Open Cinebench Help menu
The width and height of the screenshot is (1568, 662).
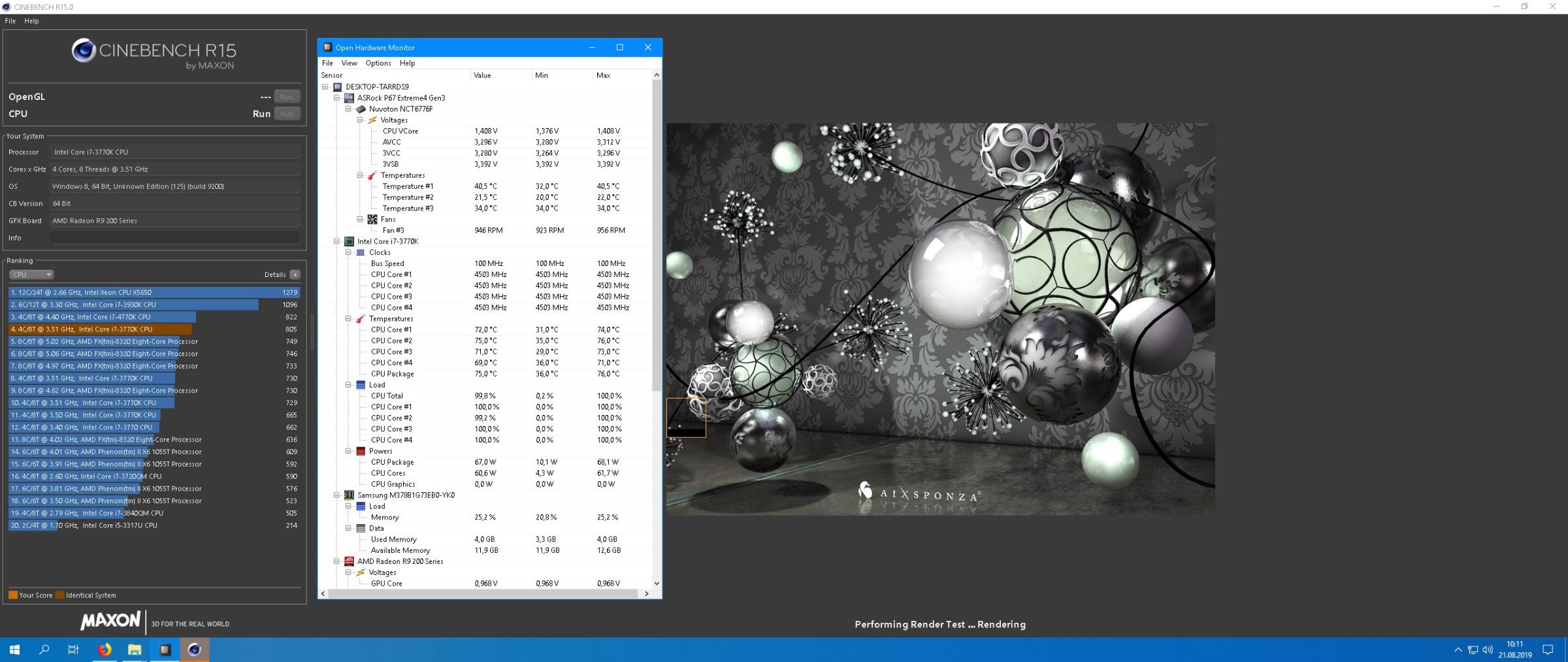pyautogui.click(x=31, y=21)
